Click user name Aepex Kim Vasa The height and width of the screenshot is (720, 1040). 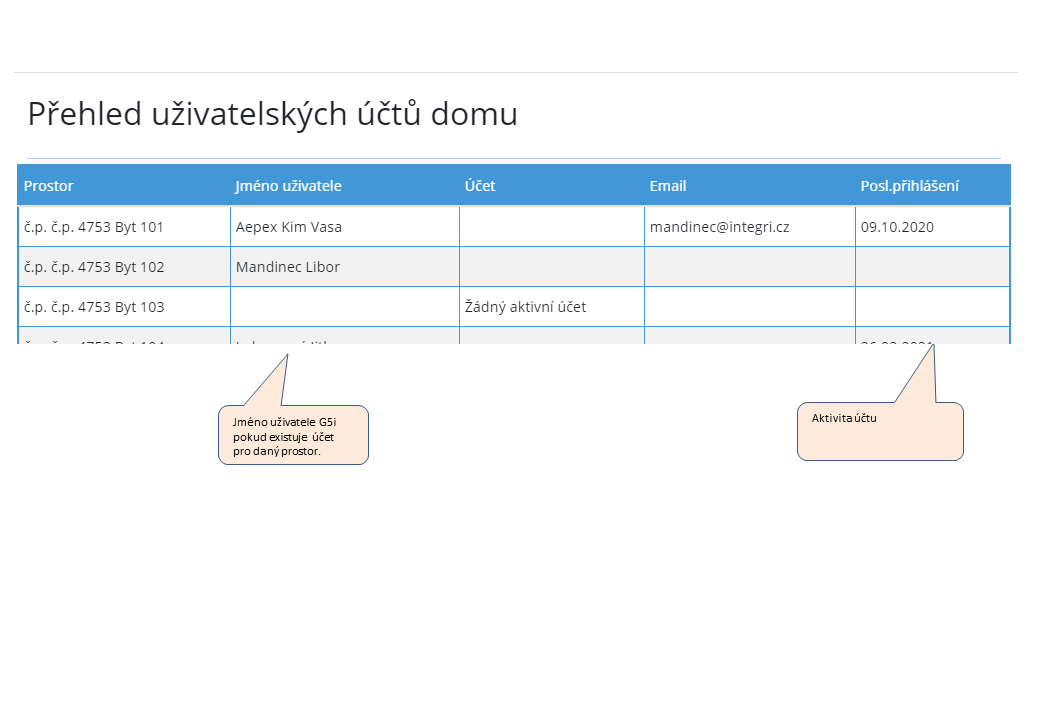[289, 227]
